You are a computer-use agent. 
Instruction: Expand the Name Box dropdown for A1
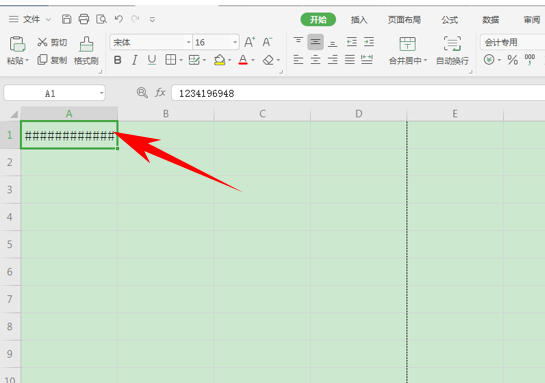[101, 93]
